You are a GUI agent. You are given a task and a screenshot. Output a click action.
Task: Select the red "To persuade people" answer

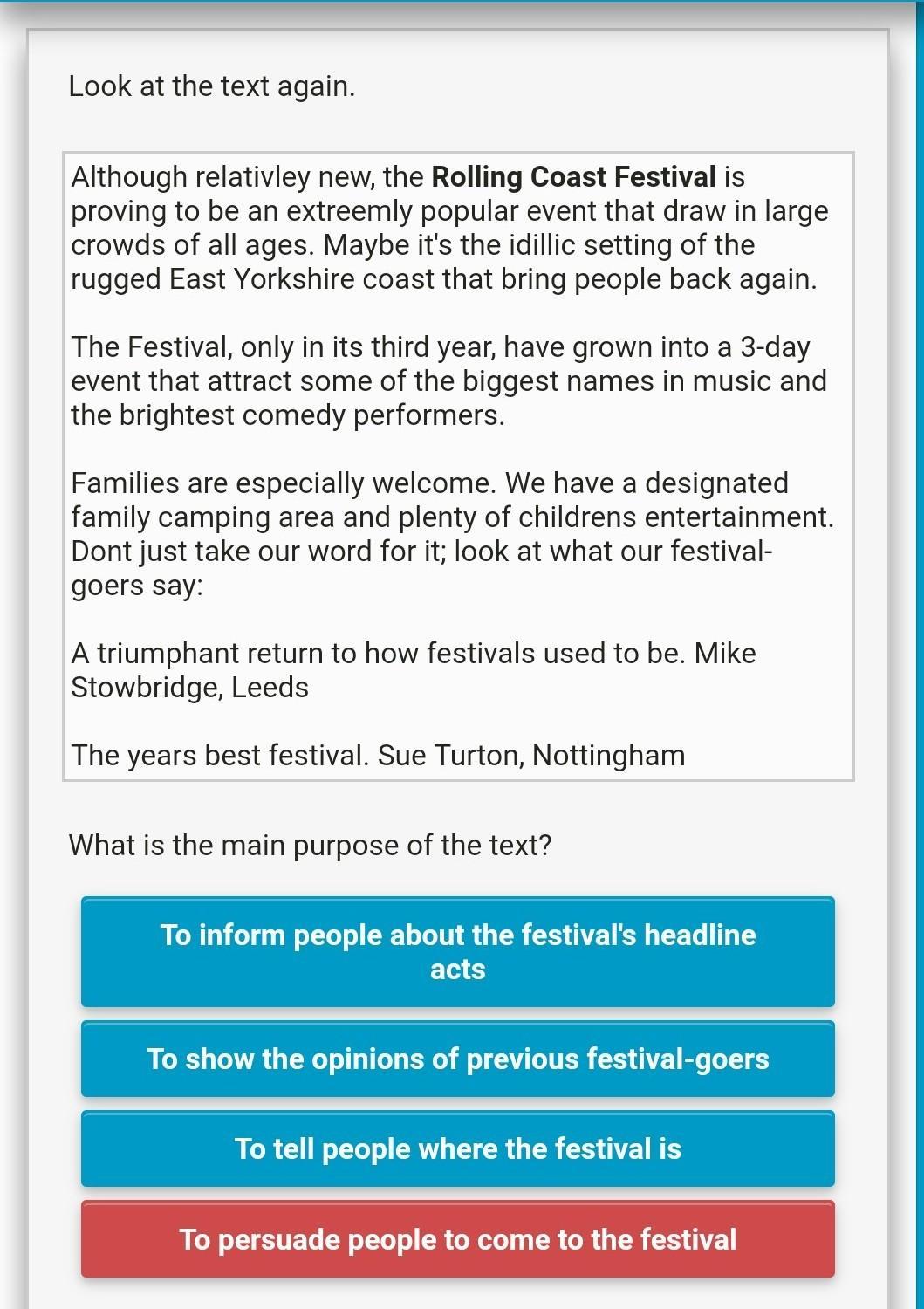point(457,1239)
